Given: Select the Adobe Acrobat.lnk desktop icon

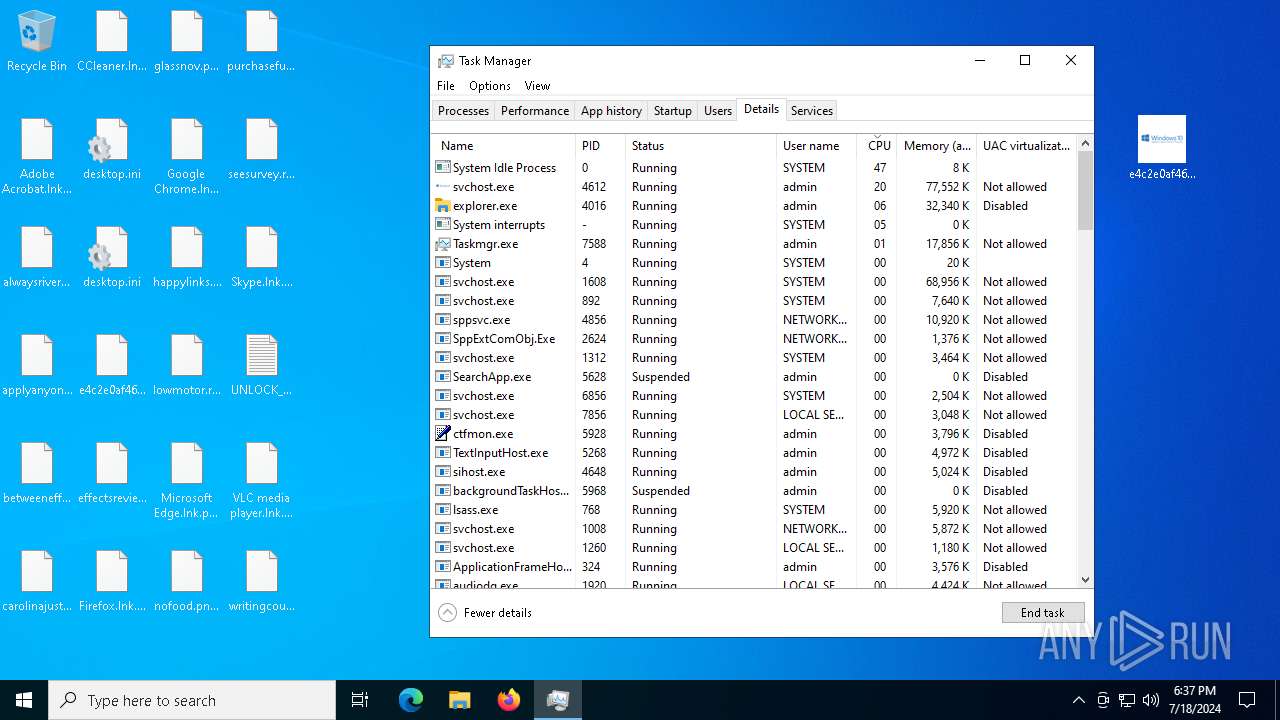Looking at the screenshot, I should 37,157.
